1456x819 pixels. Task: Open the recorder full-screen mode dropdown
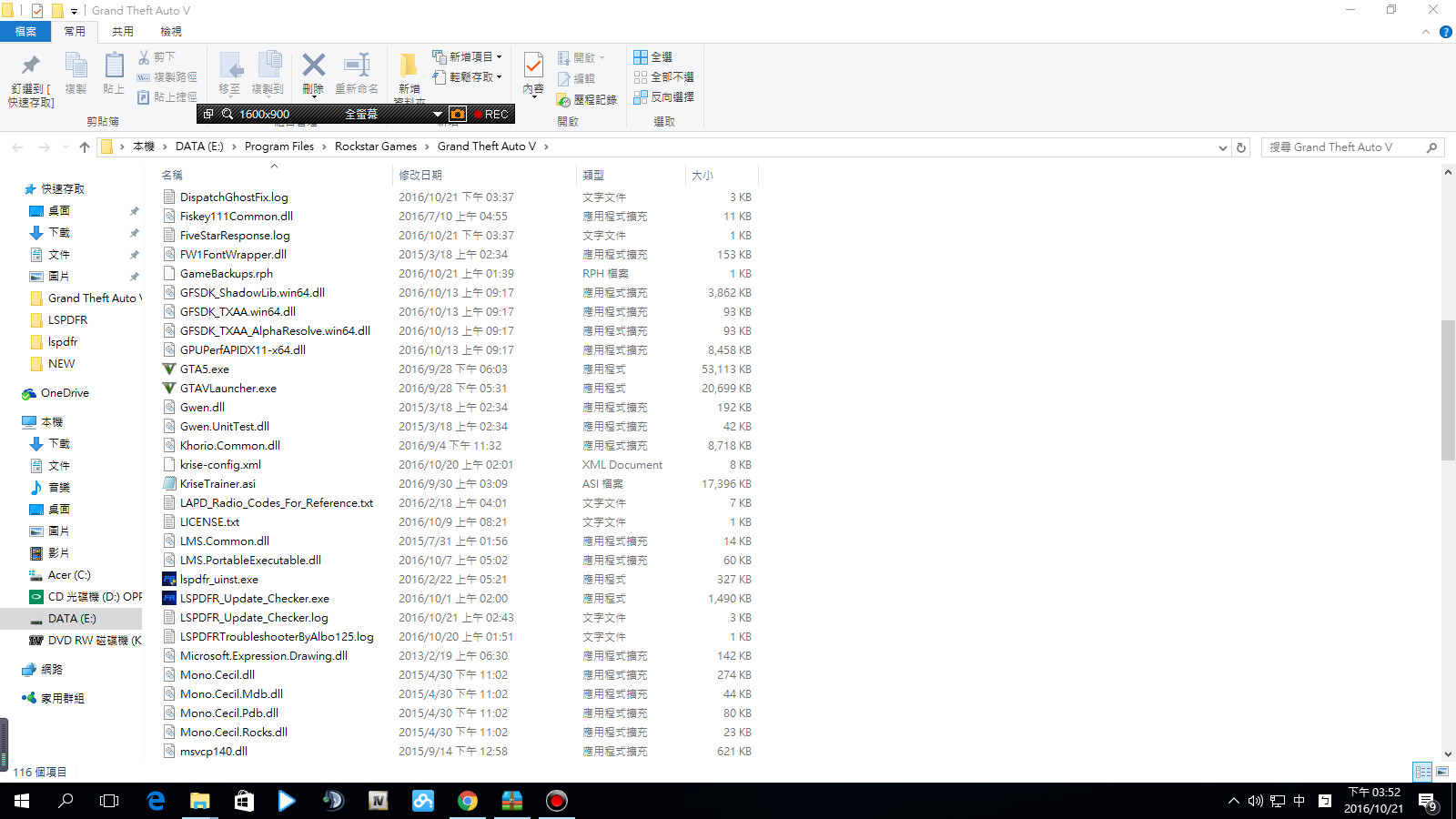pos(437,114)
